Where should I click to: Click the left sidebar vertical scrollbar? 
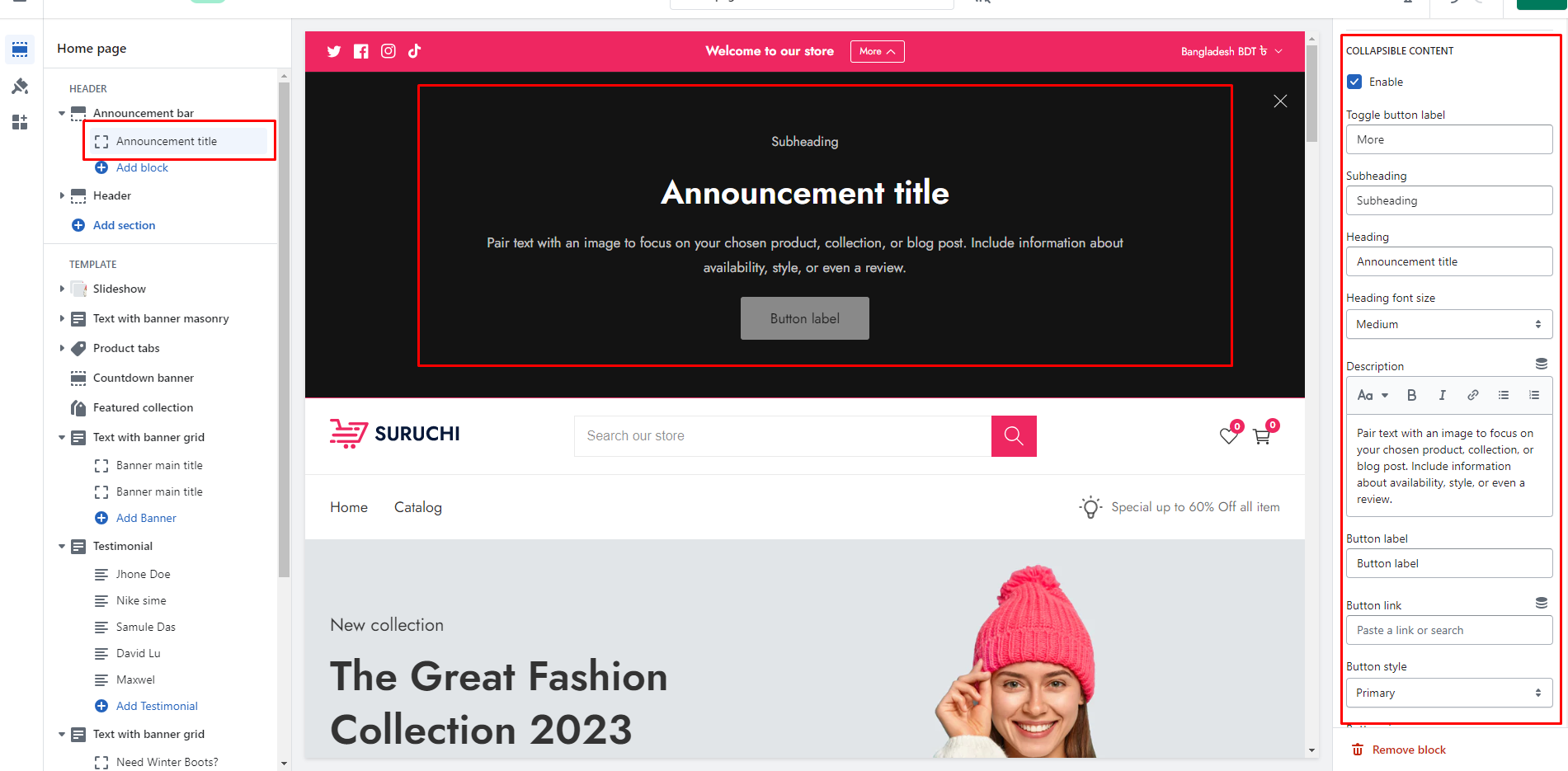coord(284,330)
